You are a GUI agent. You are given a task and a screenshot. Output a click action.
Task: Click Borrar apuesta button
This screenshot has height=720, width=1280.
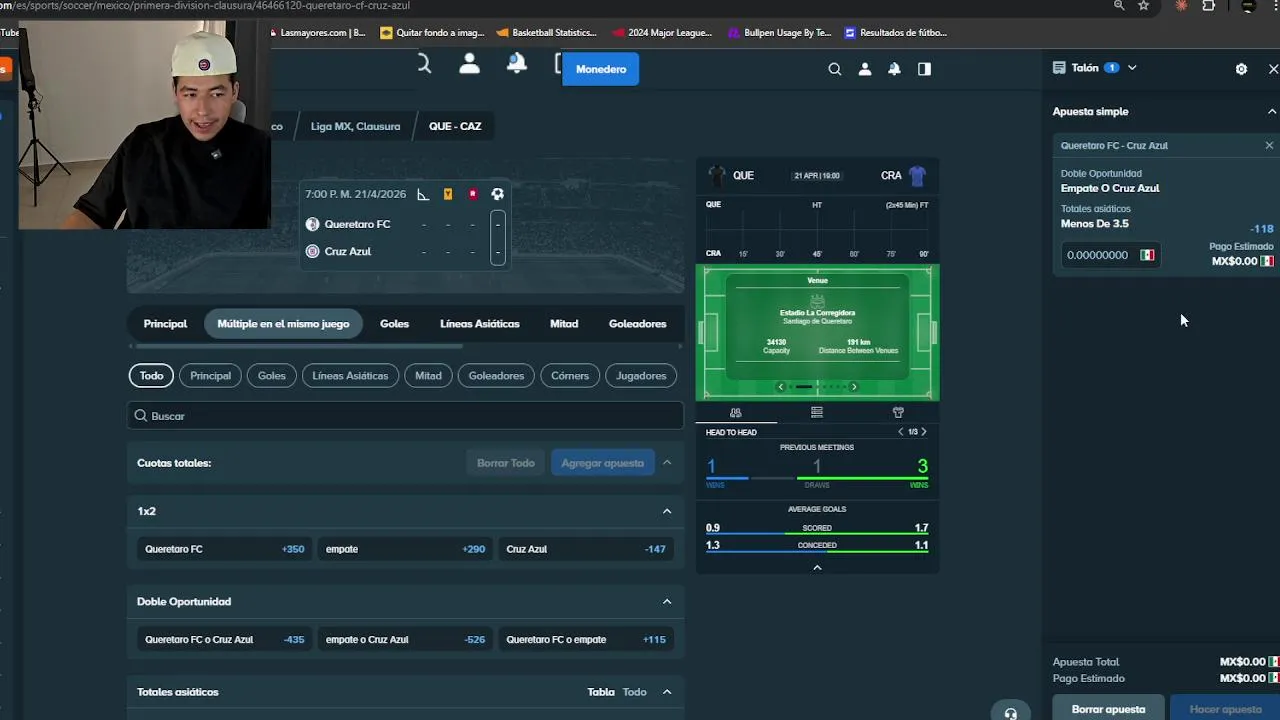click(1108, 708)
